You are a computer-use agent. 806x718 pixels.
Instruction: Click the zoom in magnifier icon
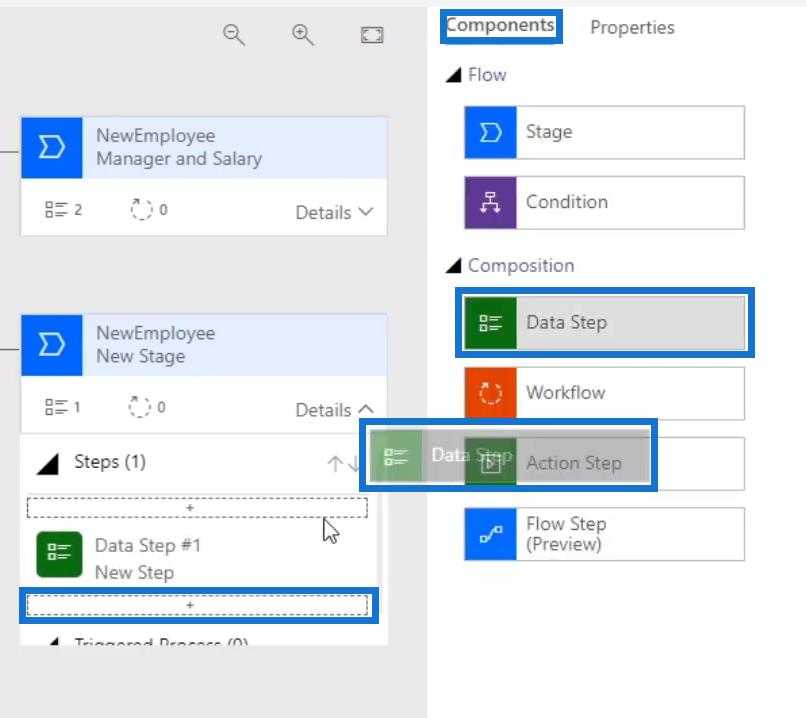point(303,35)
